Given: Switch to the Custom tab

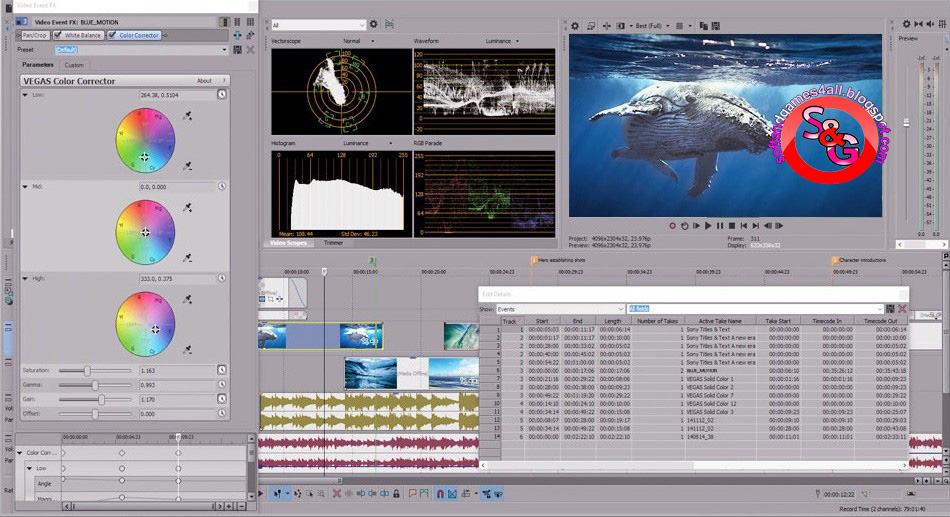Looking at the screenshot, I should pyautogui.click(x=74, y=65).
